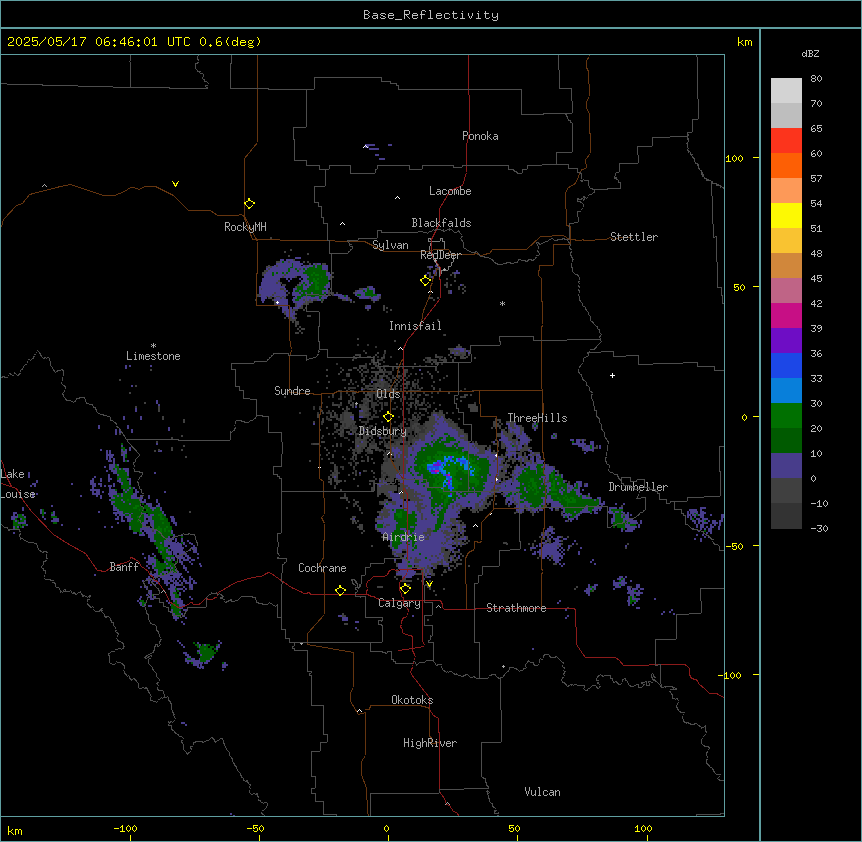
Task: Select the purple 39-36 dBZ legend swatch
Action: tap(786, 341)
